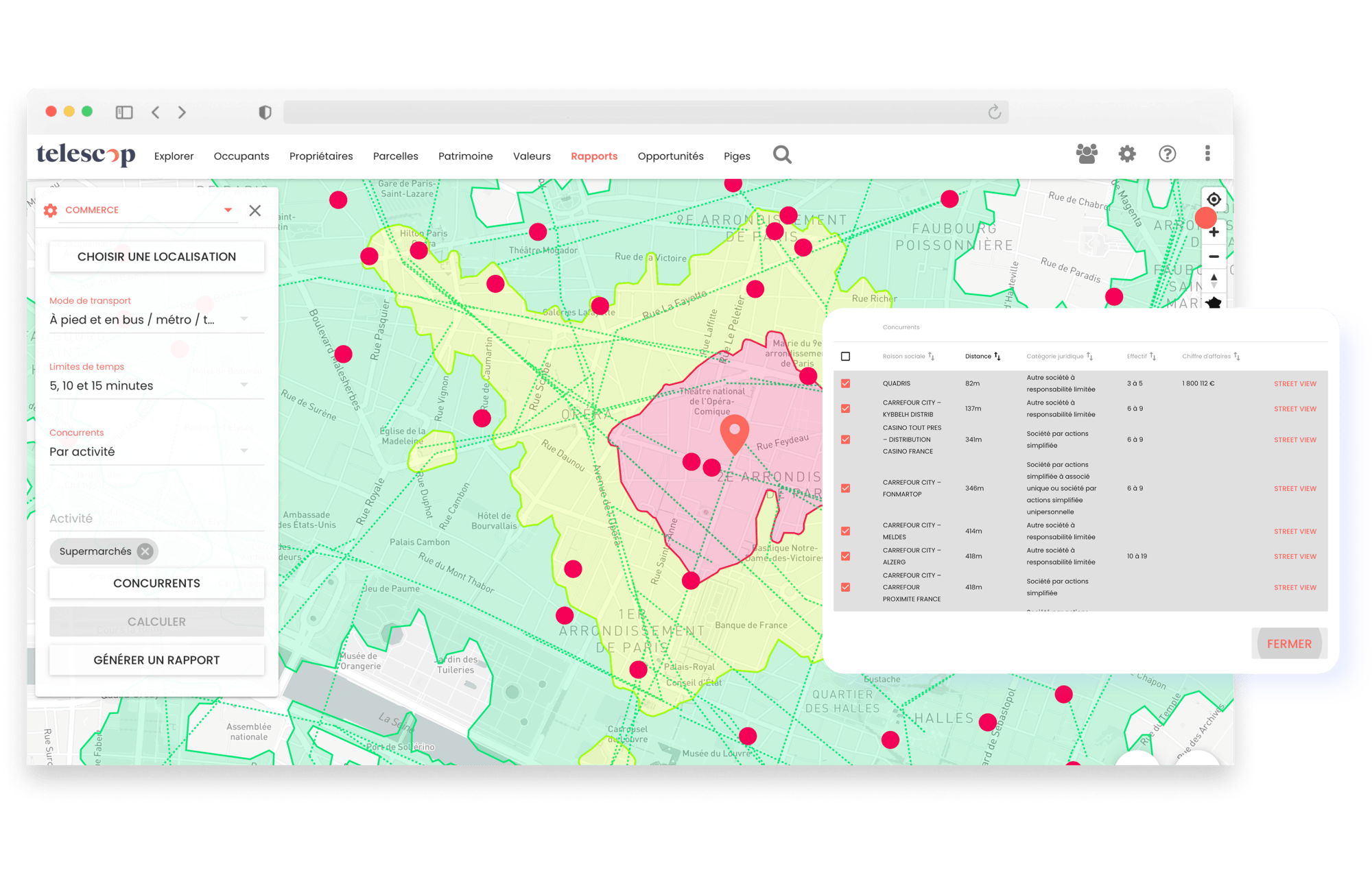Sort by Catégorie juridique column
Viewport: 1372px width, 886px height.
point(1059,356)
